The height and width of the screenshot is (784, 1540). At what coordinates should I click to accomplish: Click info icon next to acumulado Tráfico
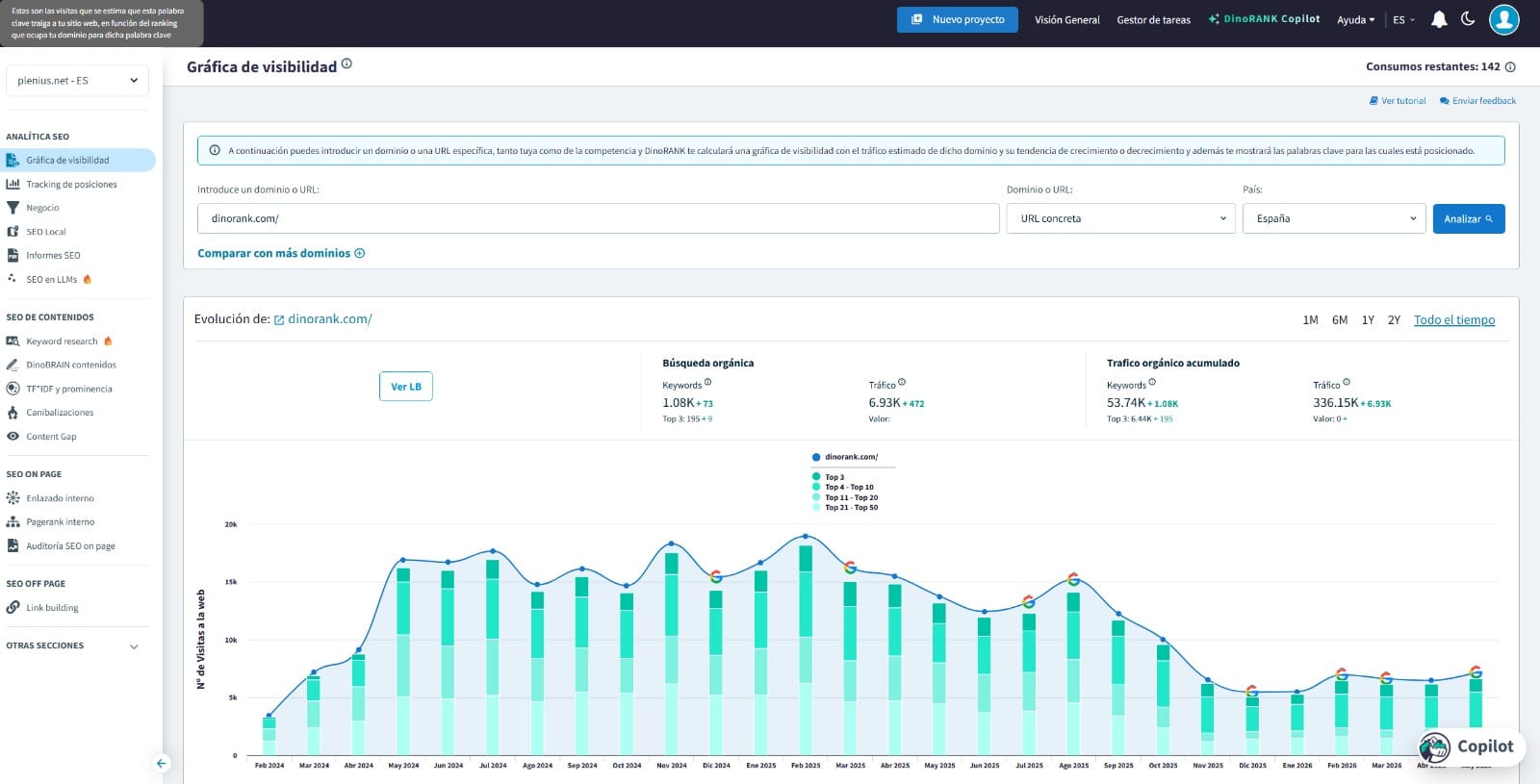[x=1347, y=382]
